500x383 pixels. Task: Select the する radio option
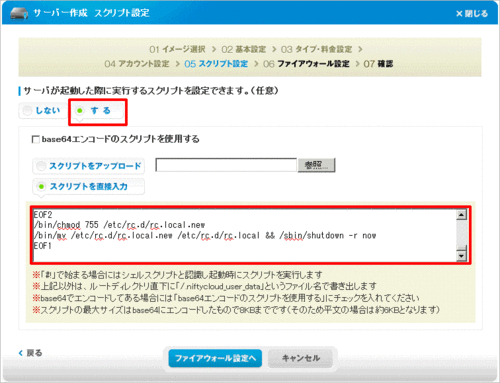pos(97,110)
